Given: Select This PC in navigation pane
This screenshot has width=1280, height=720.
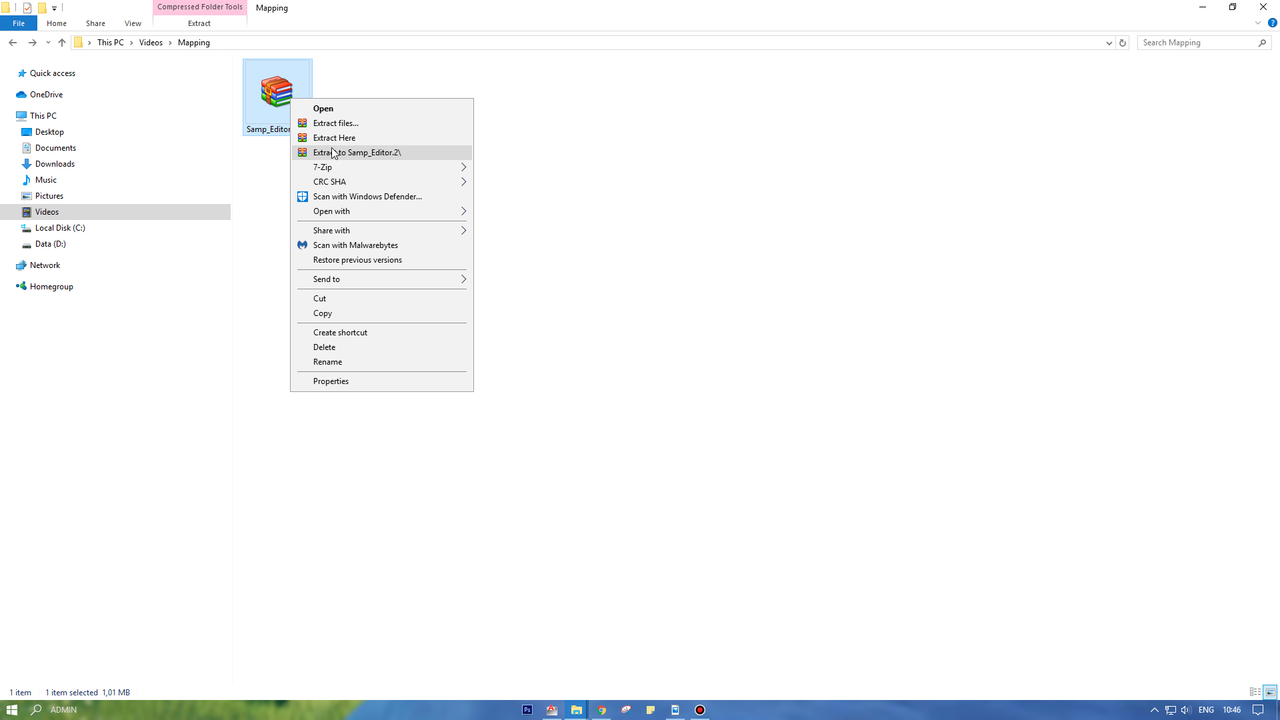Looking at the screenshot, I should coord(43,116).
